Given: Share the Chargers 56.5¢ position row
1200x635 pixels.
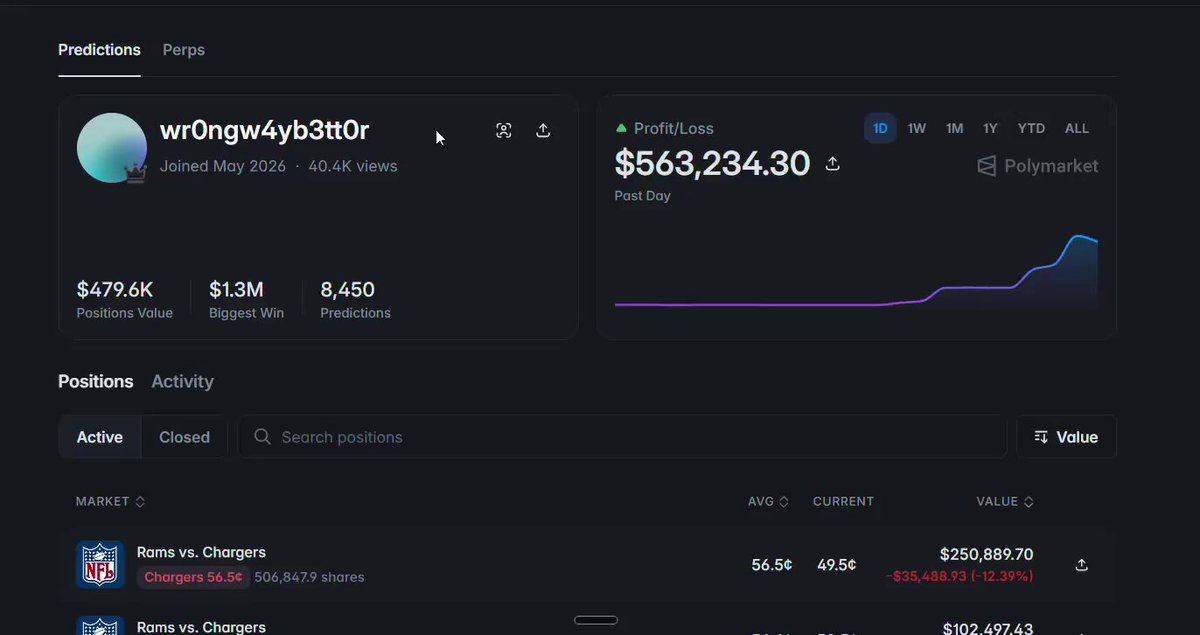Looking at the screenshot, I should pos(1081,565).
